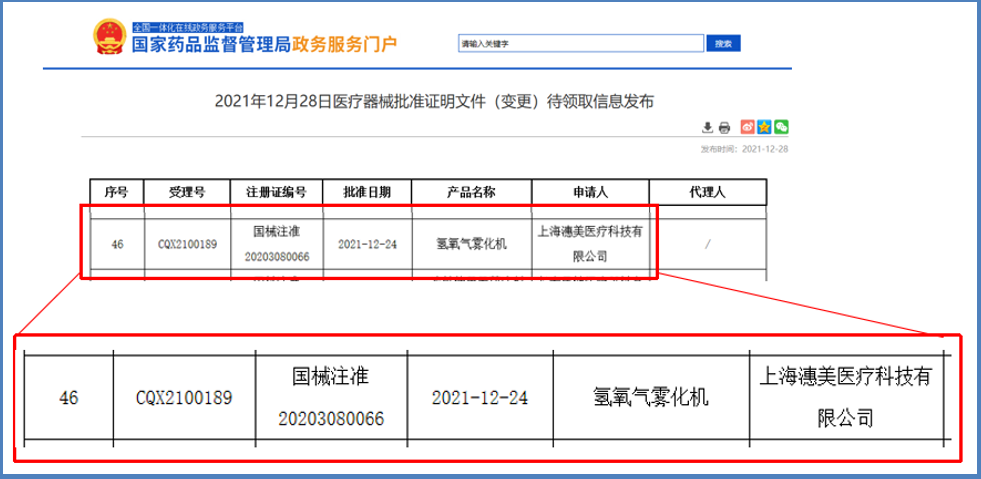This screenshot has width=981, height=479.
Task: Click the 请输入关键字 search box
Action: pyautogui.click(x=581, y=43)
